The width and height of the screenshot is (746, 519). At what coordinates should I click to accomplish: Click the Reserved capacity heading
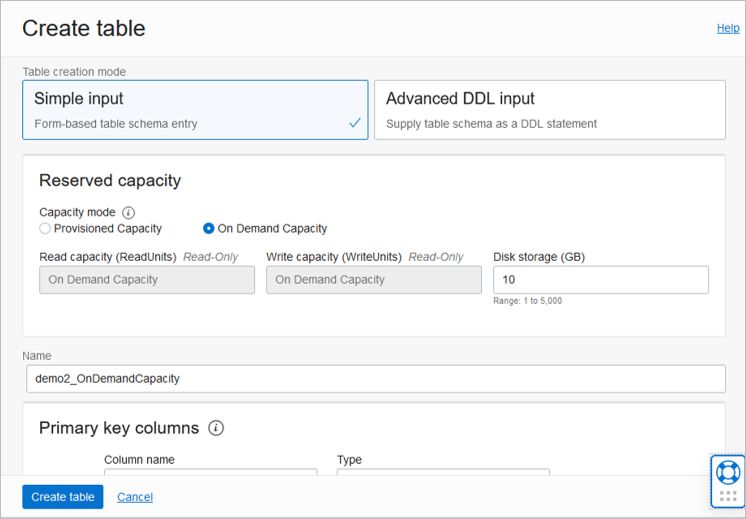coord(110,181)
